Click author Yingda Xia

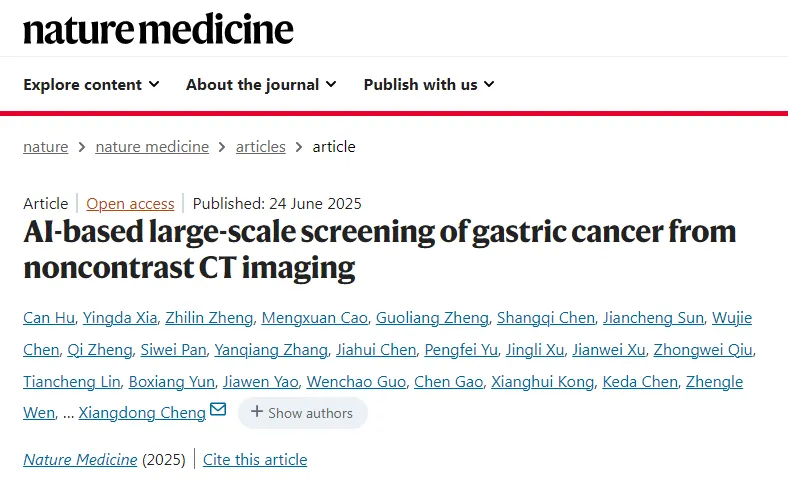pos(122,319)
